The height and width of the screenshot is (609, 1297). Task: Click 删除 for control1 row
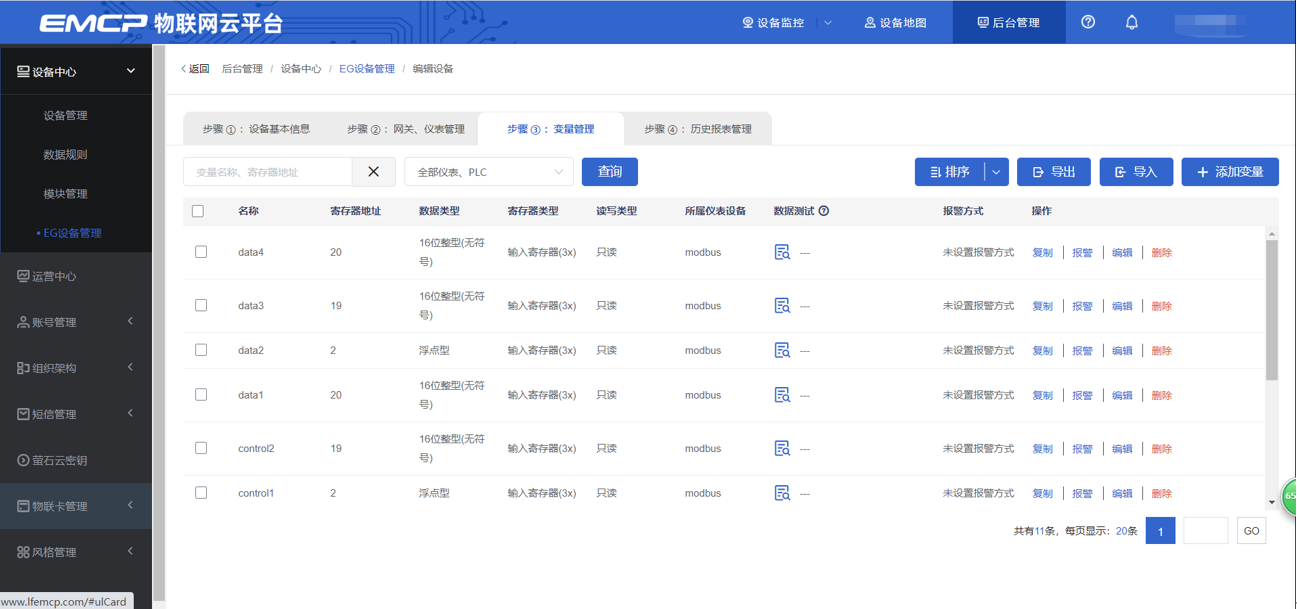point(1161,494)
